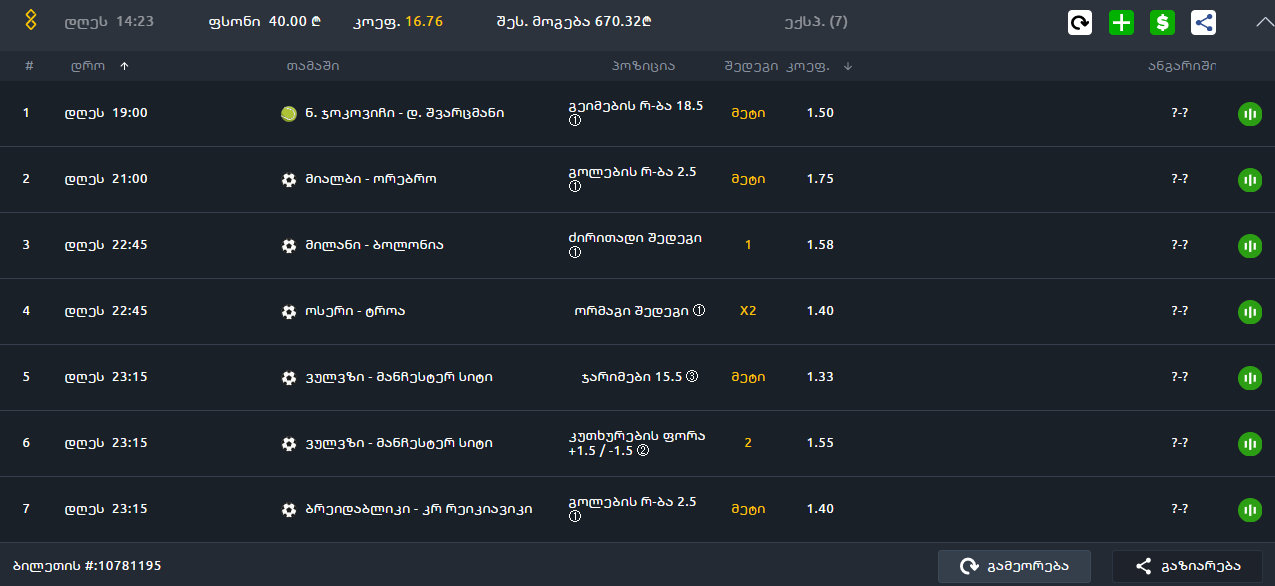1275x586 pixels.
Task: Click the football icon beside მიალბი - ოღებრო
Action: click(x=289, y=180)
